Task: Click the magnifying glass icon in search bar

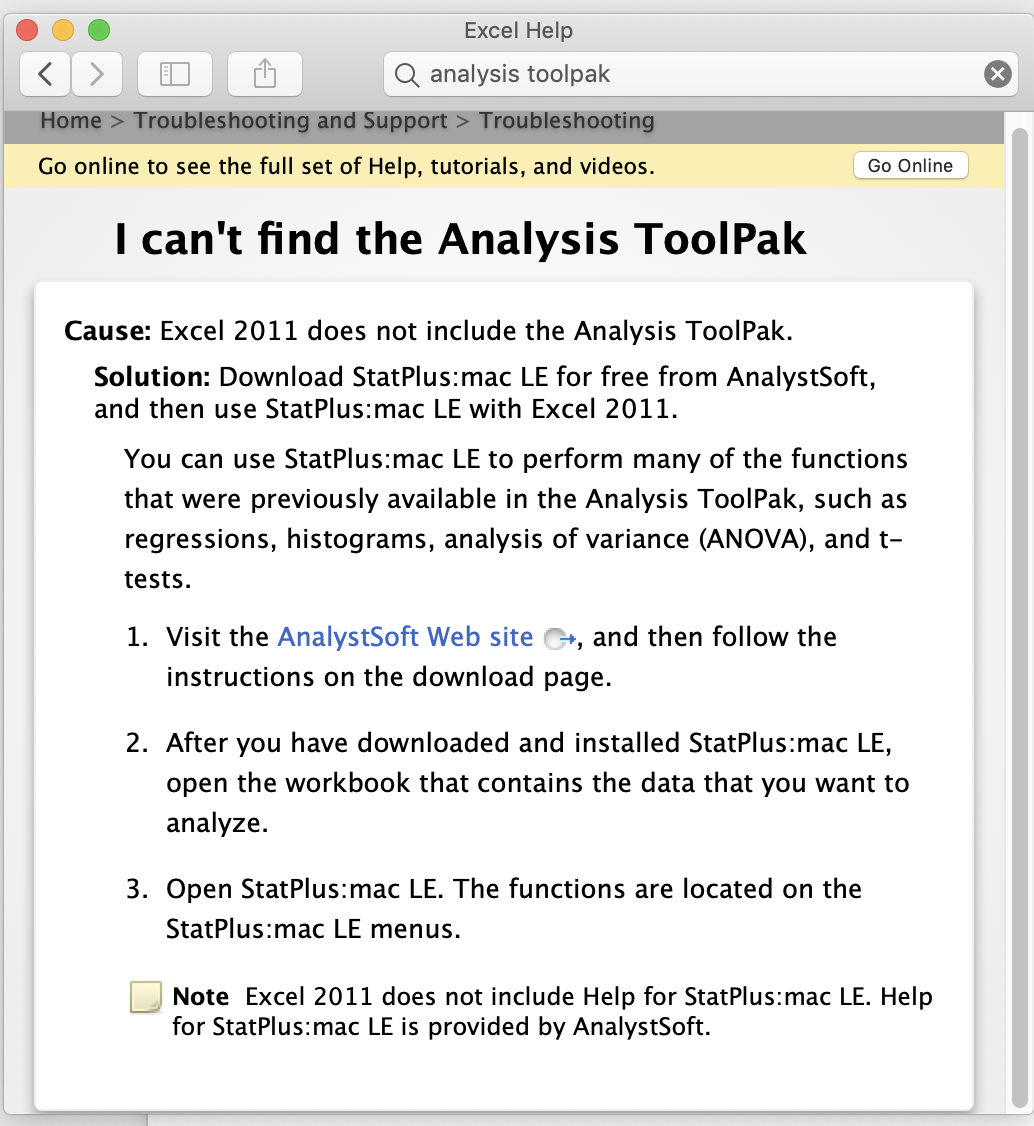Action: pyautogui.click(x=404, y=74)
